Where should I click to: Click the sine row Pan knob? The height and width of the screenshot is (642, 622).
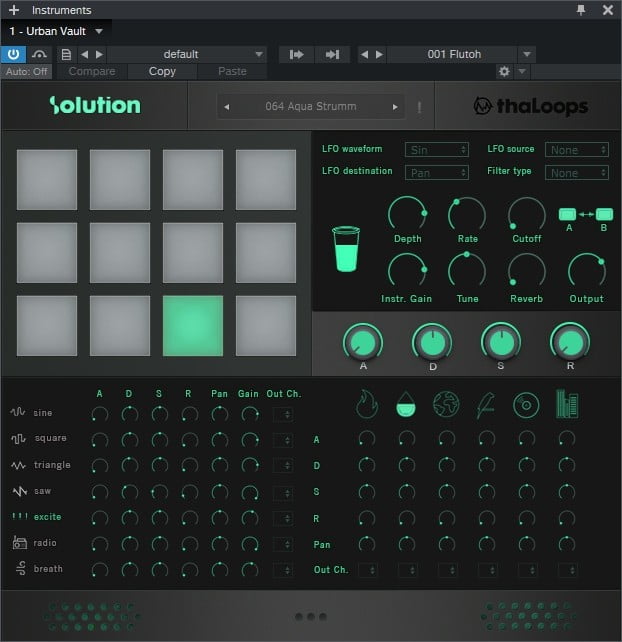pyautogui.click(x=220, y=414)
